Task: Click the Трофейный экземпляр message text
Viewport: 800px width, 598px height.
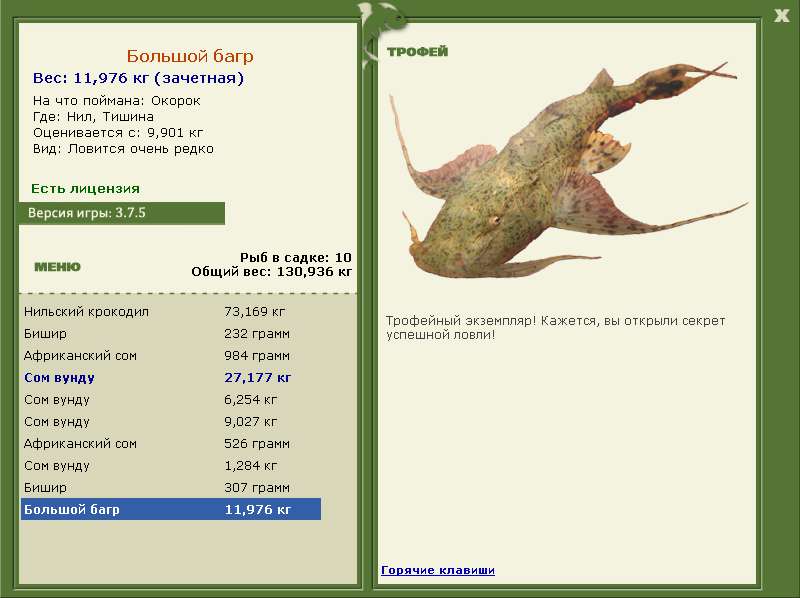Action: (555, 328)
